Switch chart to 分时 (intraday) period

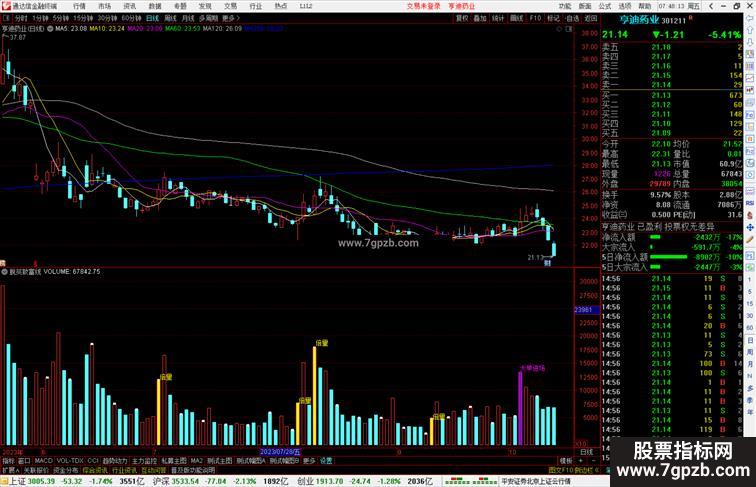(21, 18)
